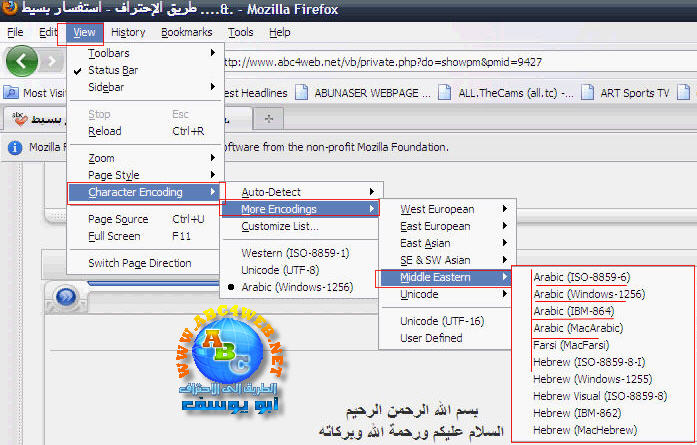Click the blue round icon in page header
697x445 pixels.
[68, 298]
